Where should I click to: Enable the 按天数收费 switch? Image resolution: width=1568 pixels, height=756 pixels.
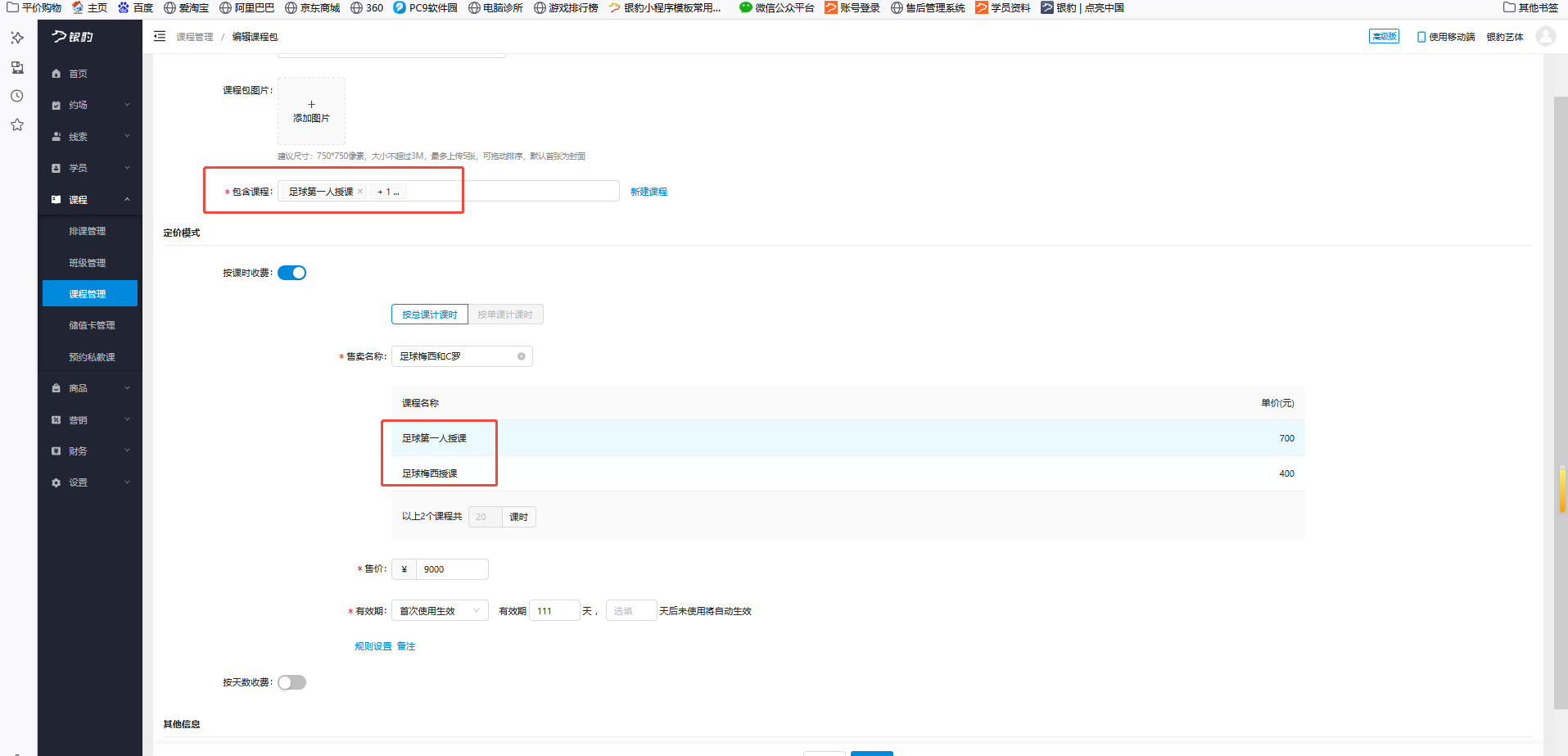click(x=291, y=682)
